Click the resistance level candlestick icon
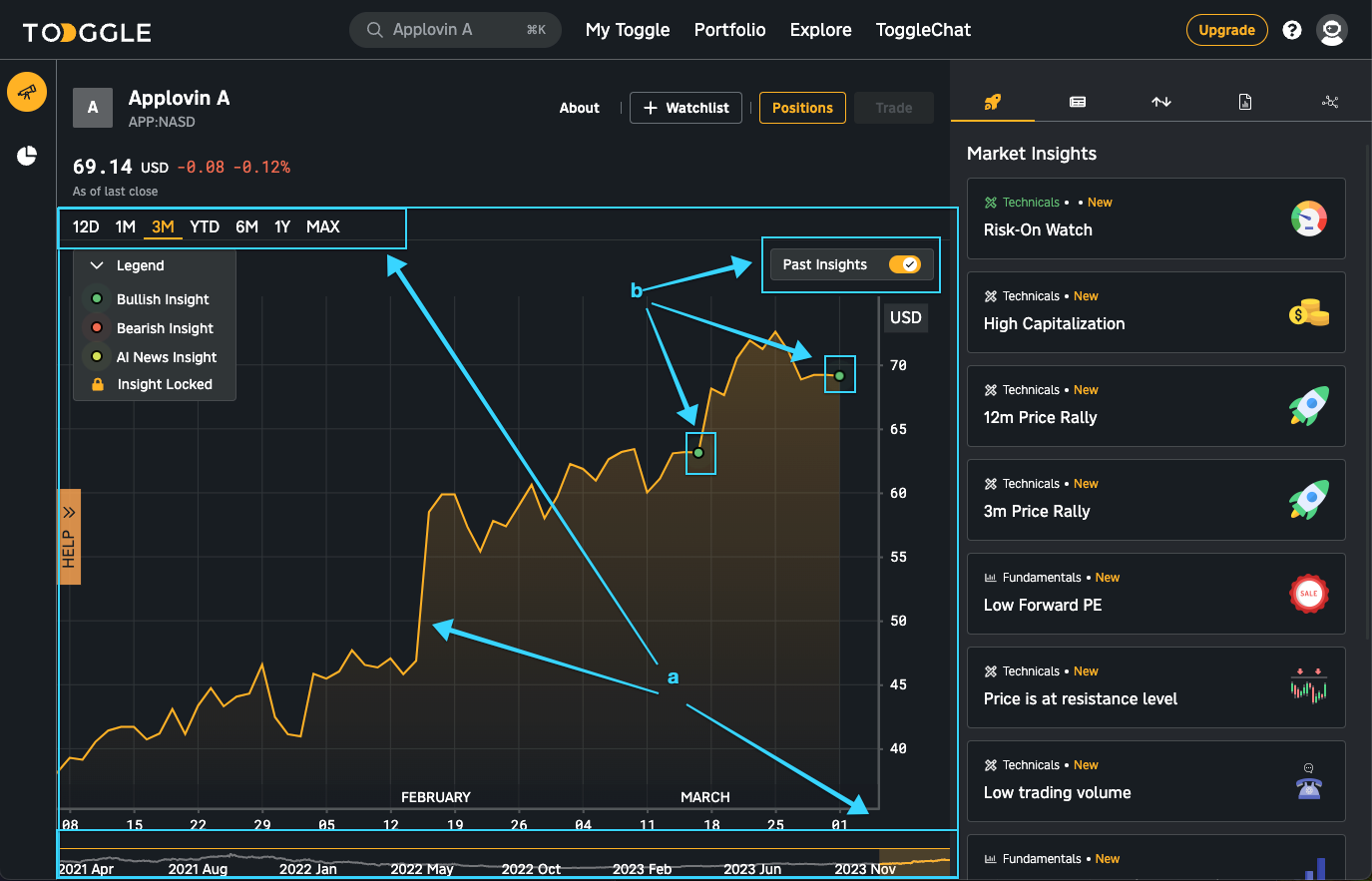Viewport: 1372px width, 881px height. tap(1308, 686)
